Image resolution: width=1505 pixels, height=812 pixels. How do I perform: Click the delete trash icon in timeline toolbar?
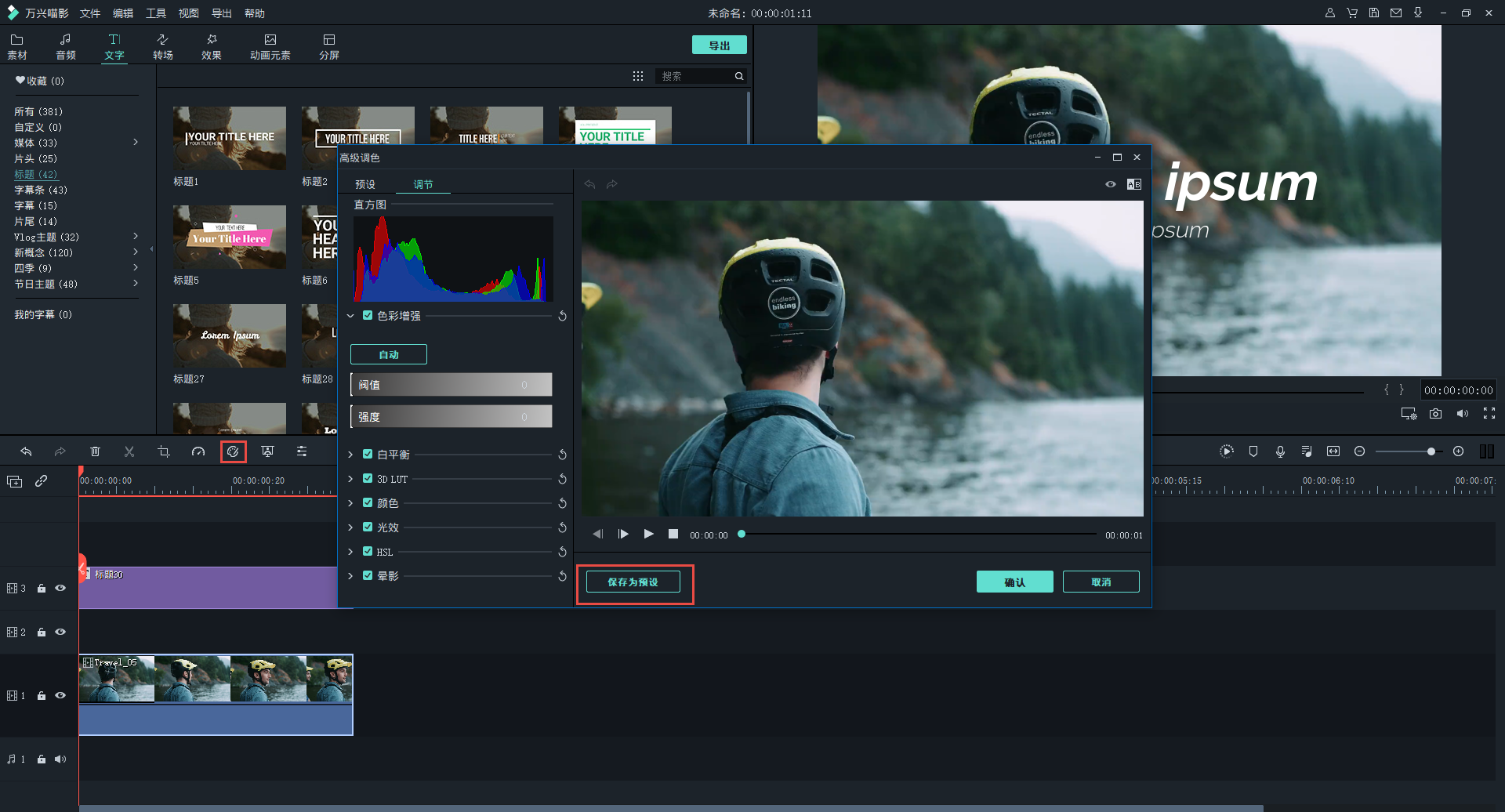pyautogui.click(x=95, y=451)
